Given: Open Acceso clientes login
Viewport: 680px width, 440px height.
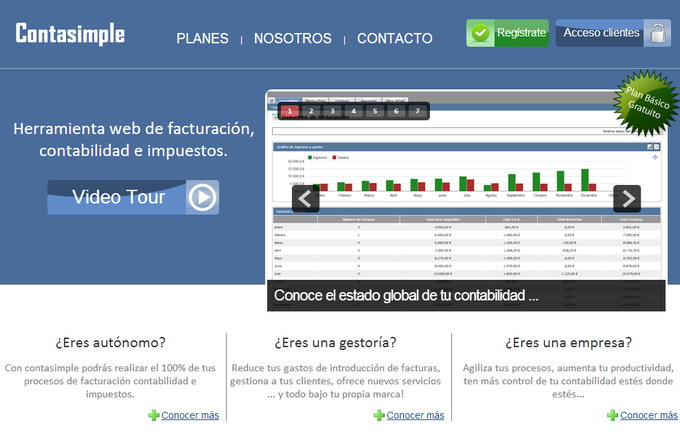Looking at the screenshot, I should [x=613, y=33].
